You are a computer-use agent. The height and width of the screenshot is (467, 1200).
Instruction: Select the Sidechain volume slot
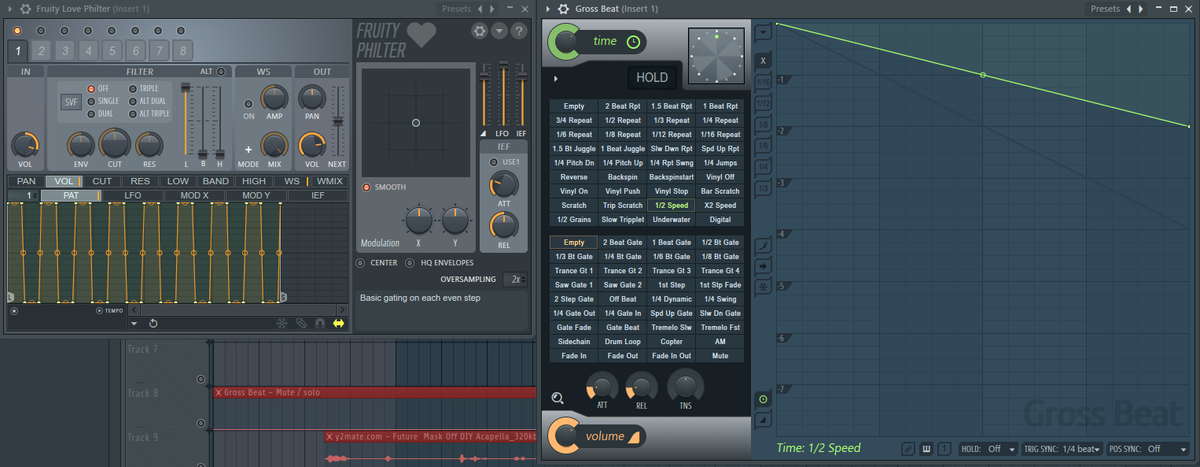(573, 341)
